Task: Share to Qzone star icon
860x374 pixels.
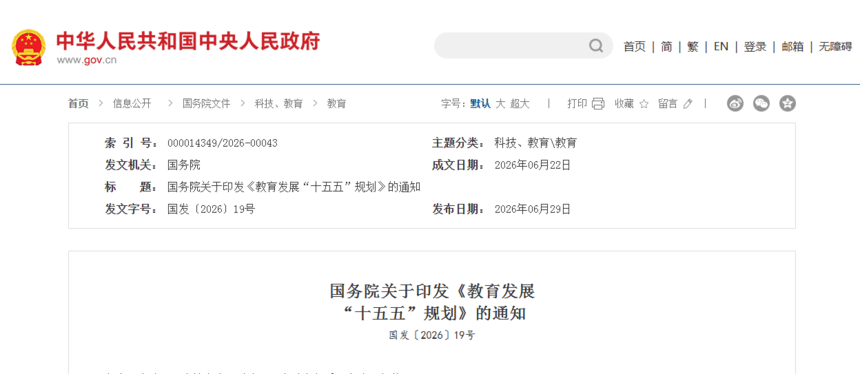Action: click(x=788, y=103)
